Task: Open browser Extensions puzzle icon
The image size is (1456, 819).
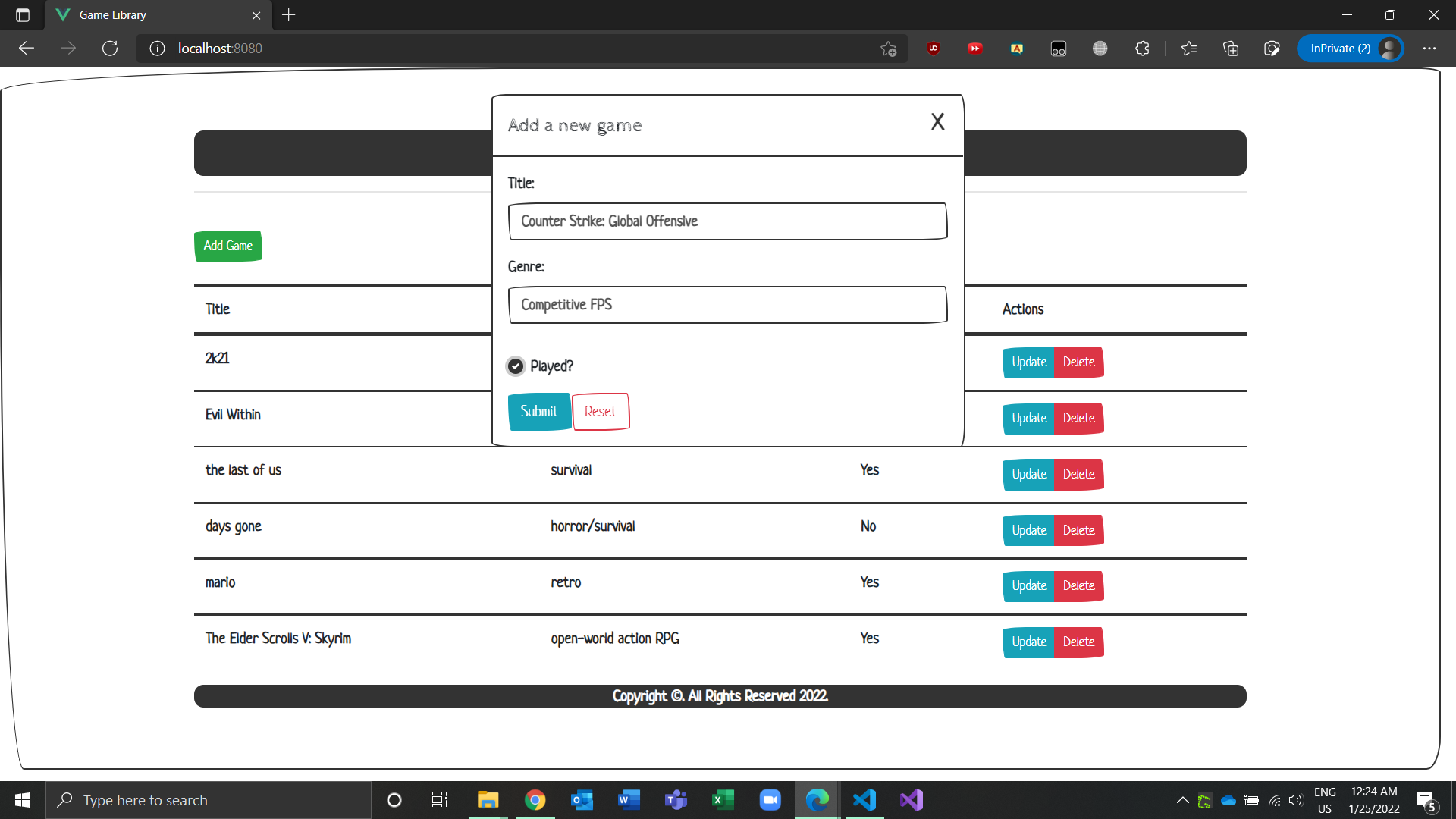Action: (1142, 49)
